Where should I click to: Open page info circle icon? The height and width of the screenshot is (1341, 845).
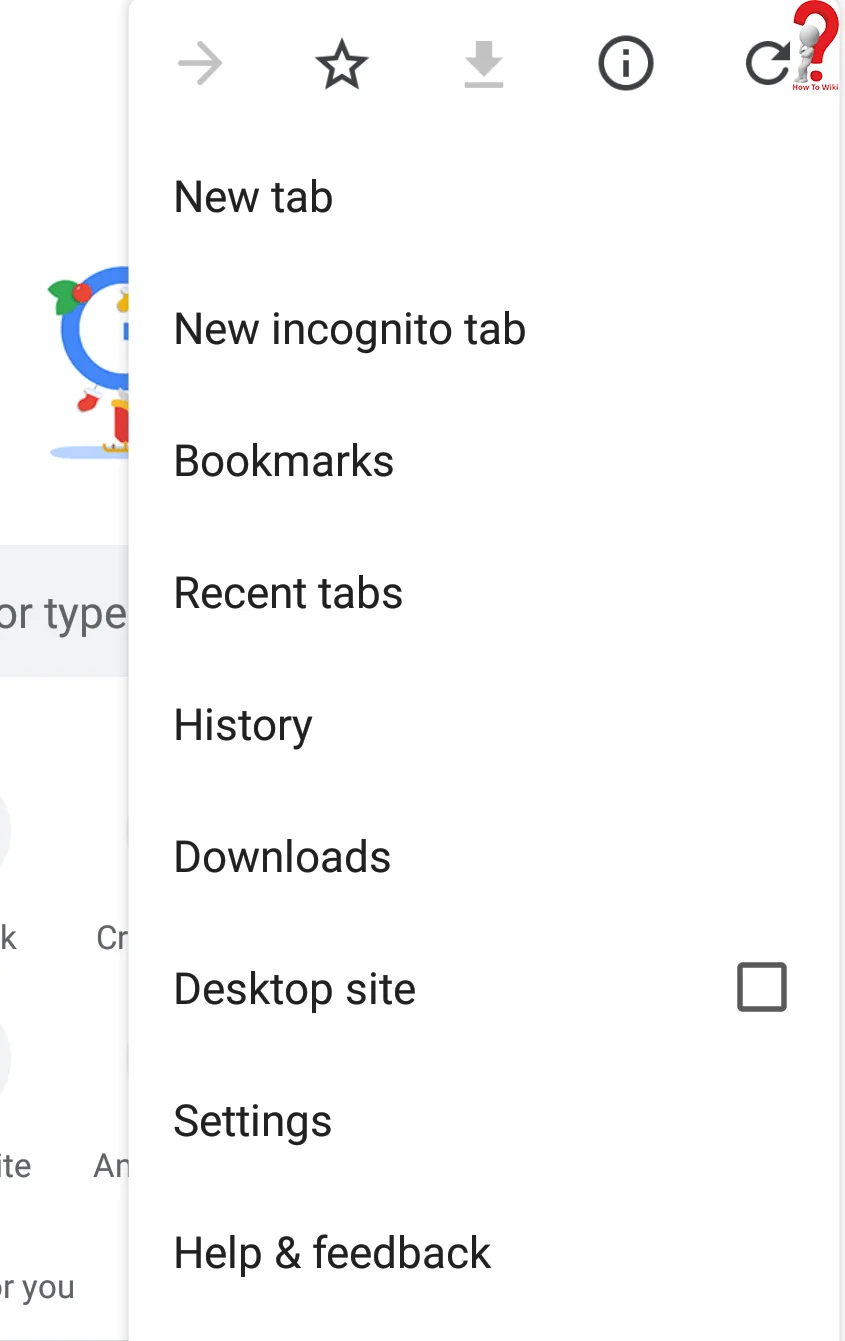[626, 66]
